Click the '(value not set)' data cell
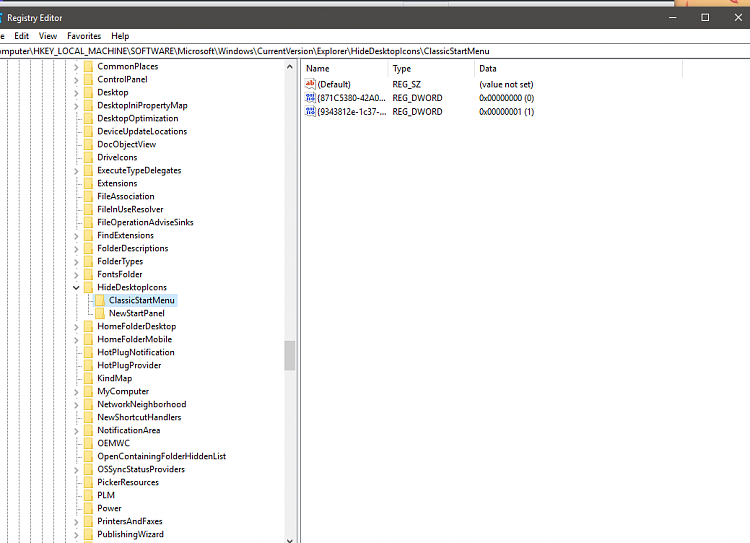750x543 pixels. pos(506,84)
